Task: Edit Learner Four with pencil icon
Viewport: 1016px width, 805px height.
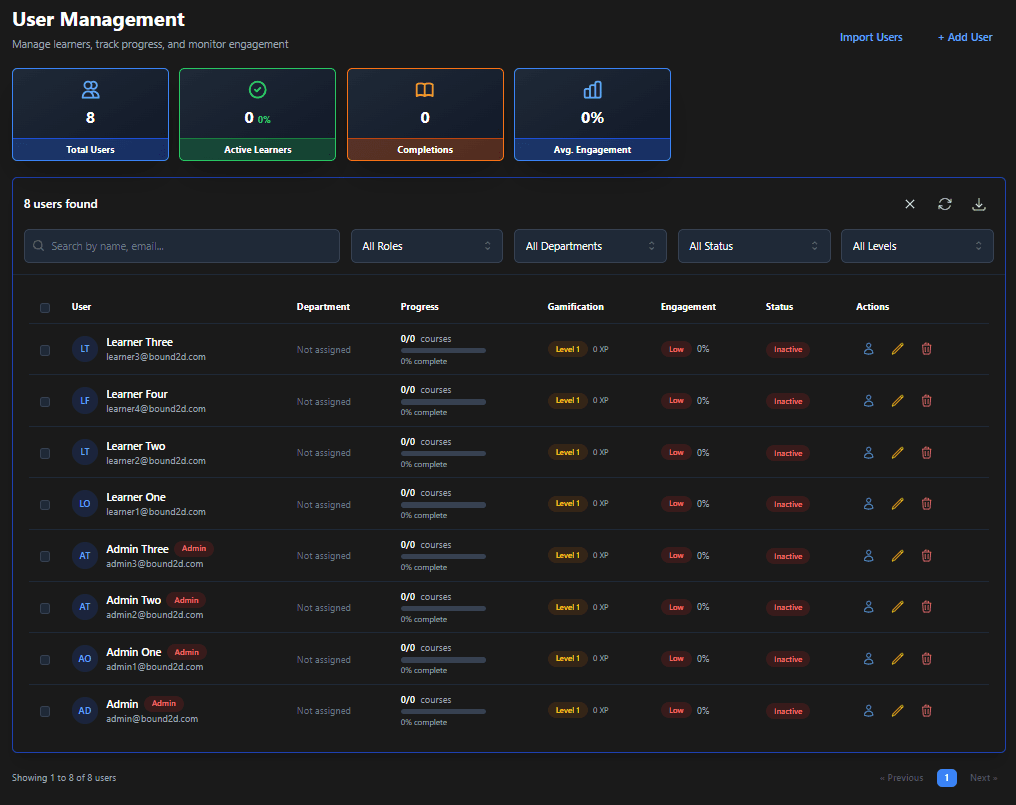Action: (897, 401)
